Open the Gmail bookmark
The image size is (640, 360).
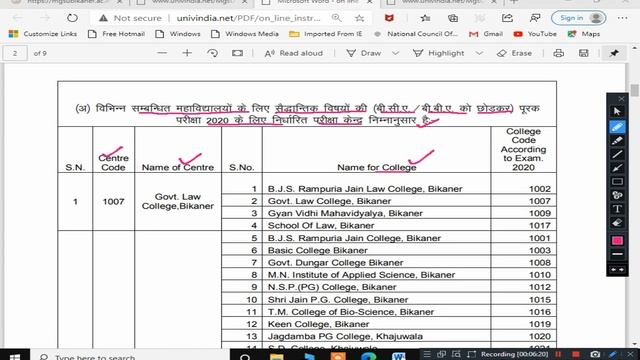coord(486,34)
